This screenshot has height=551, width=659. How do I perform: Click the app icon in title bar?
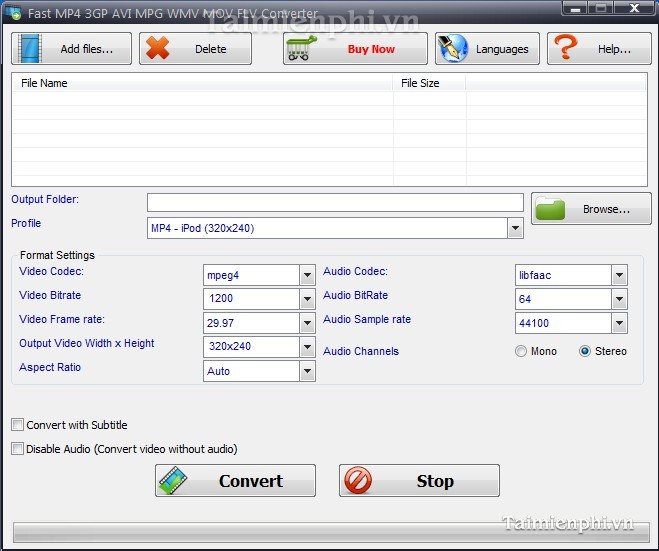13,12
